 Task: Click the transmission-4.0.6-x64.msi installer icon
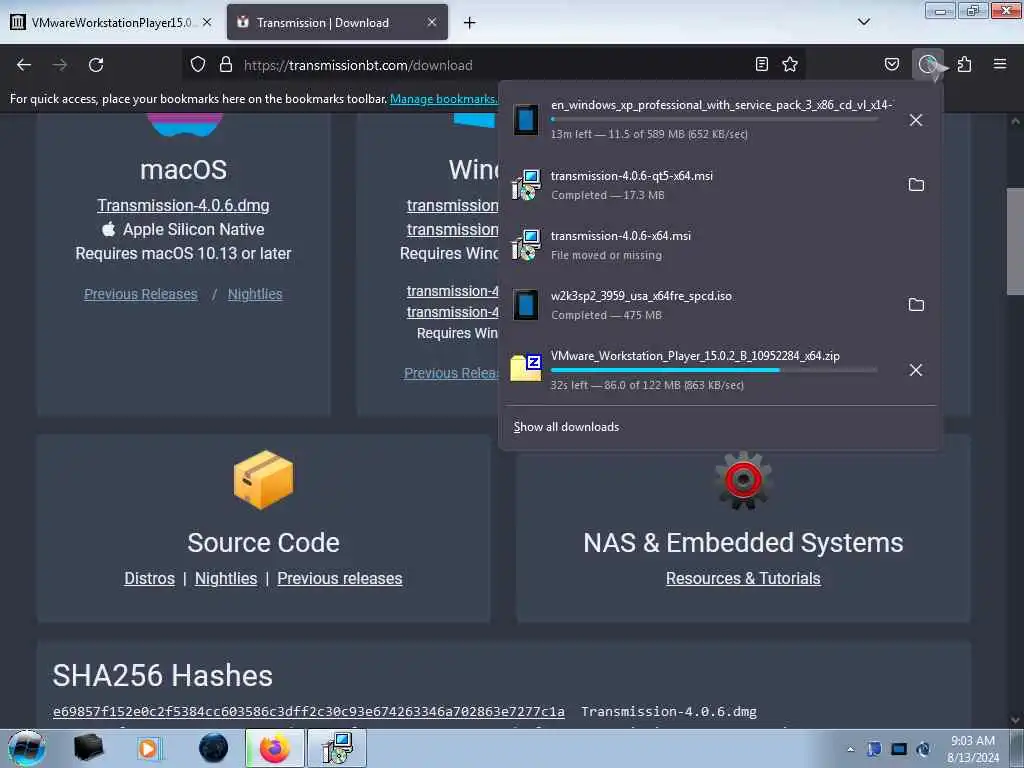pos(526,245)
